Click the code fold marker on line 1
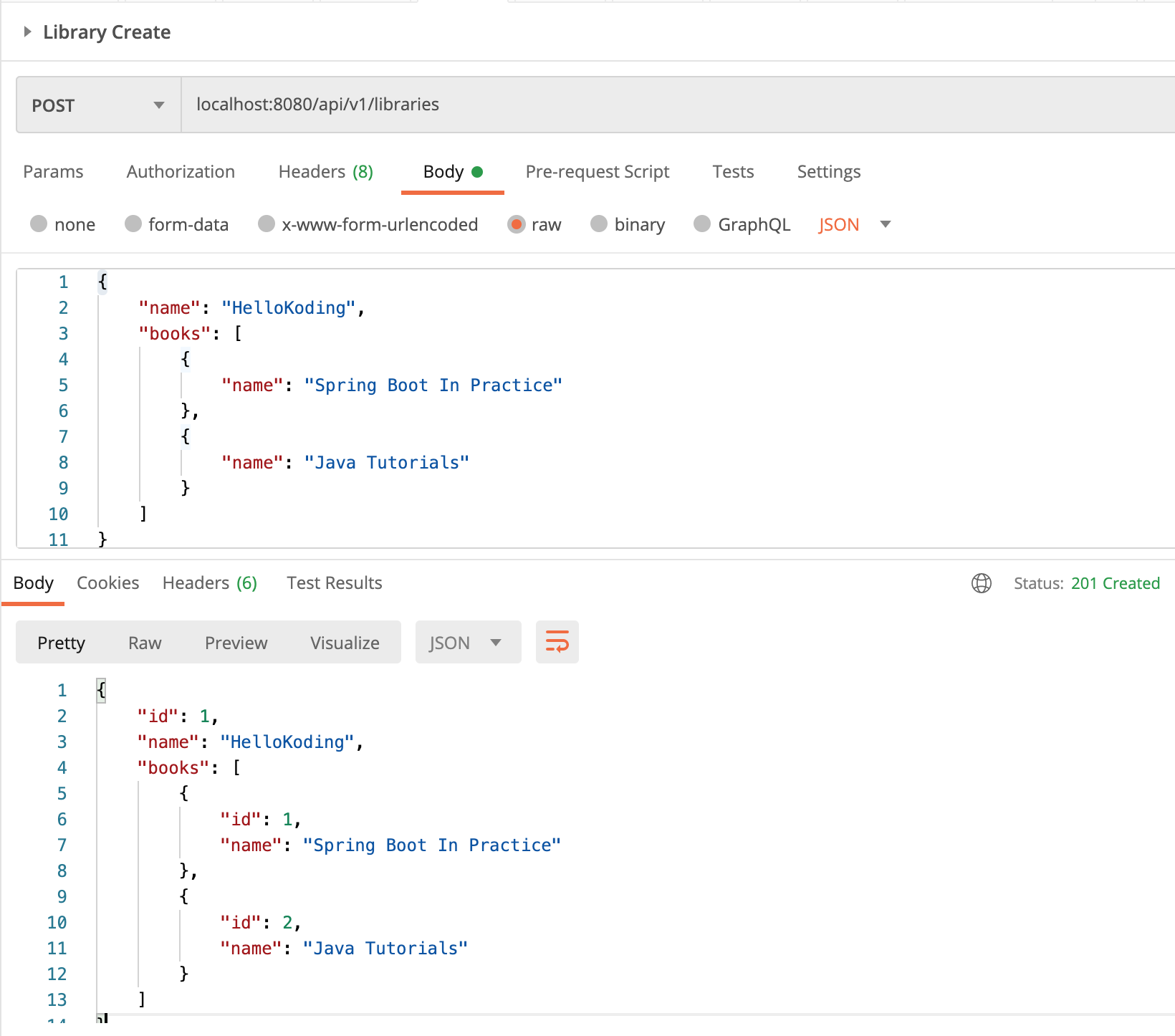This screenshot has height=1036, width=1175. pyautogui.click(x=101, y=690)
